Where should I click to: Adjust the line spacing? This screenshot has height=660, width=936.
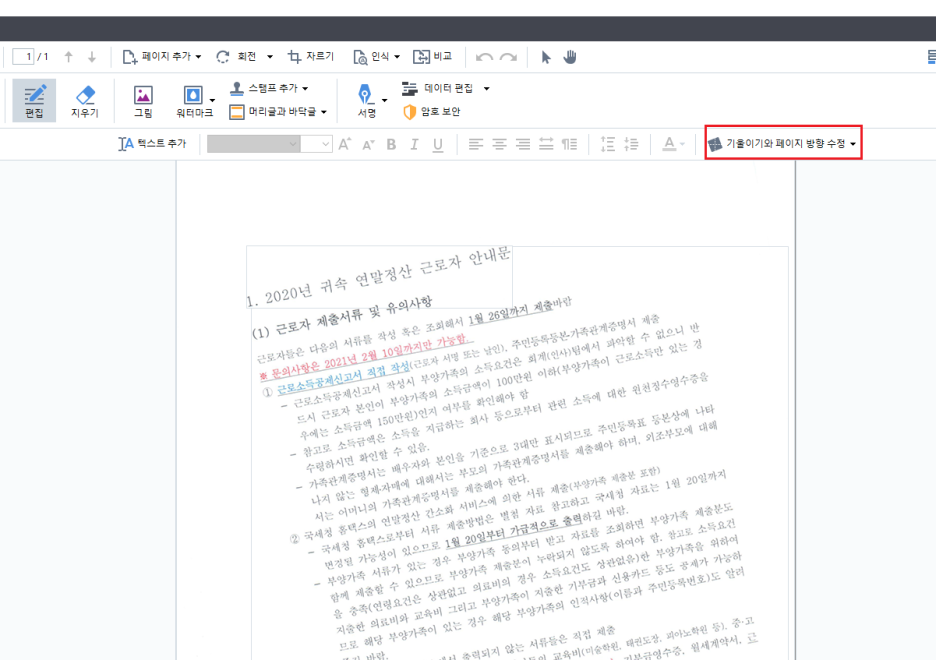pyautogui.click(x=608, y=144)
